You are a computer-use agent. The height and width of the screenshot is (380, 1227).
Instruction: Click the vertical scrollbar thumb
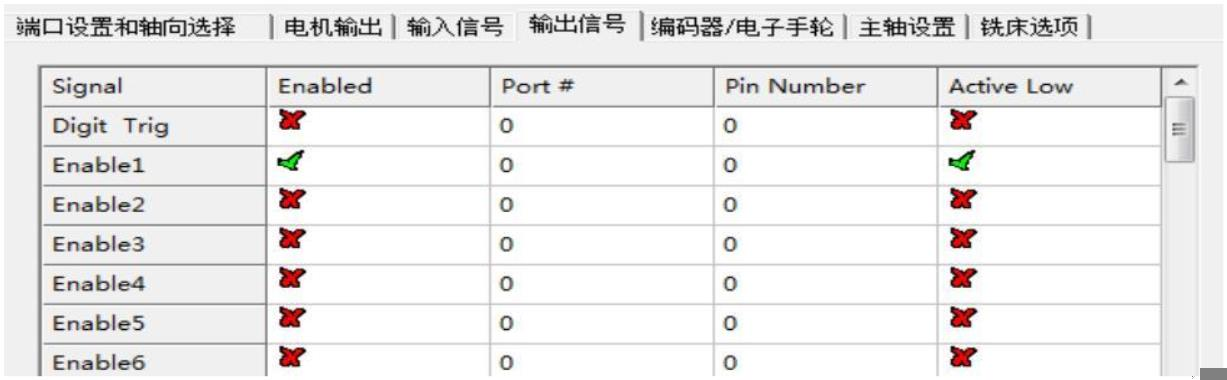coord(1182,131)
